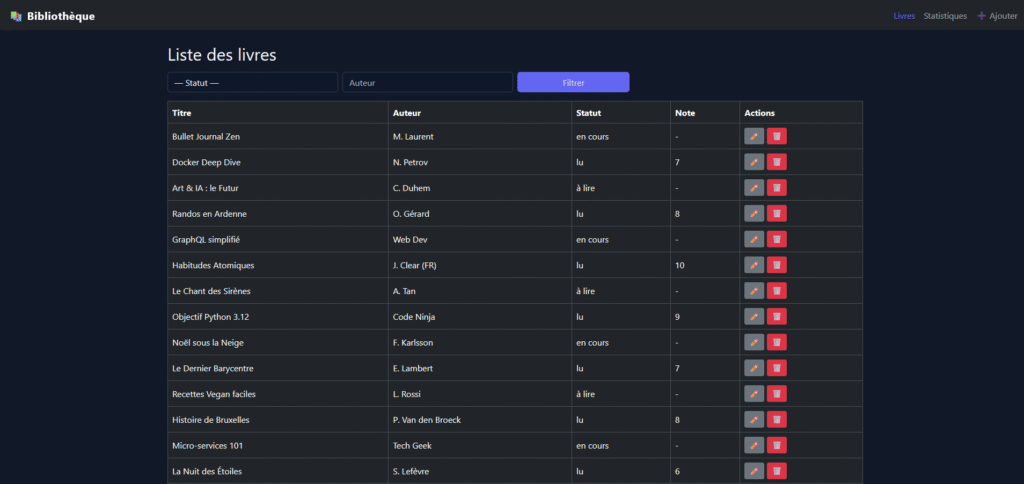Click note 9 for Objectif Python
1024x484 pixels.
coord(678,317)
